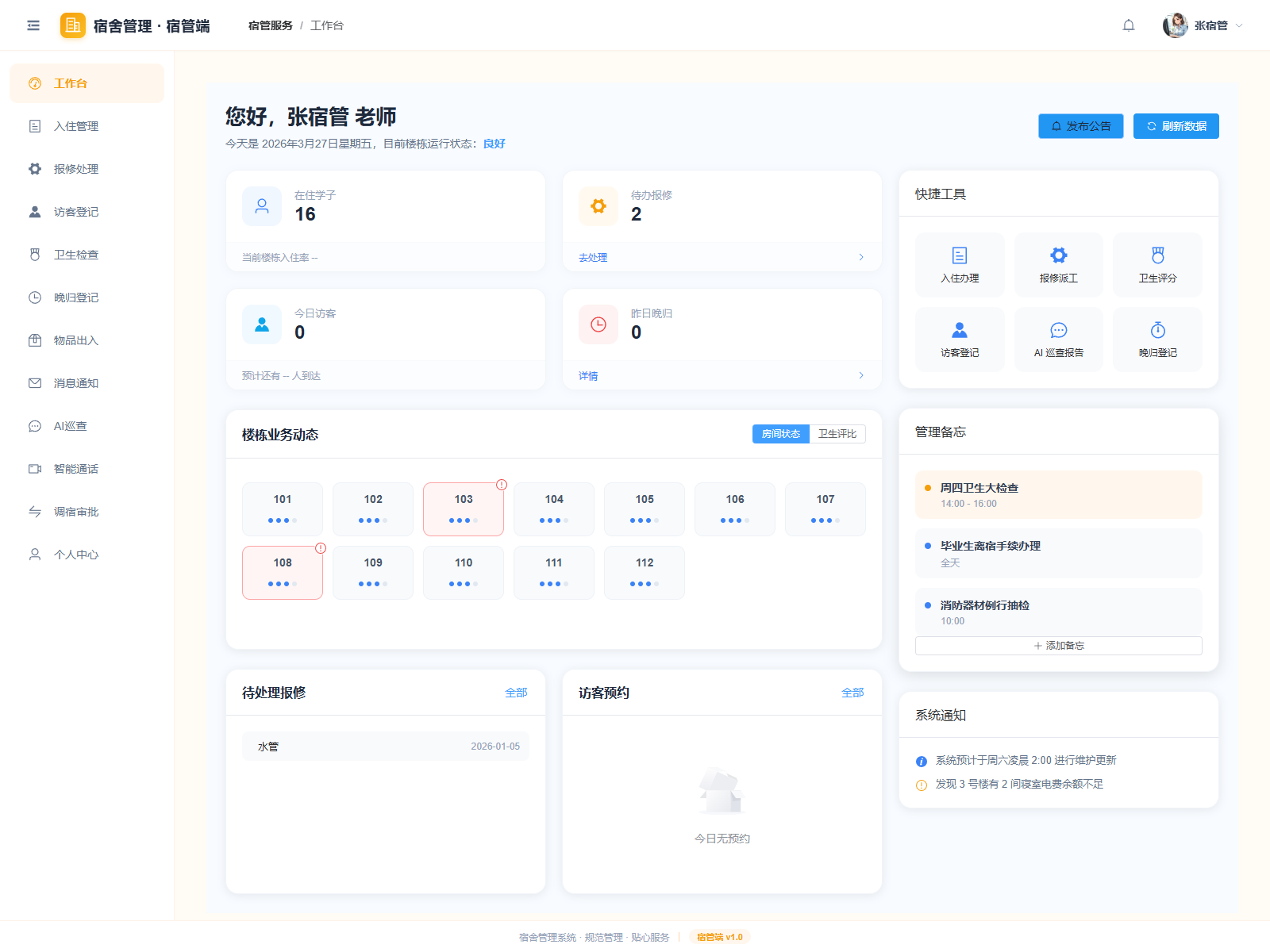Switch to the 卫生评比 toggle tab
The height and width of the screenshot is (952, 1270).
click(837, 434)
